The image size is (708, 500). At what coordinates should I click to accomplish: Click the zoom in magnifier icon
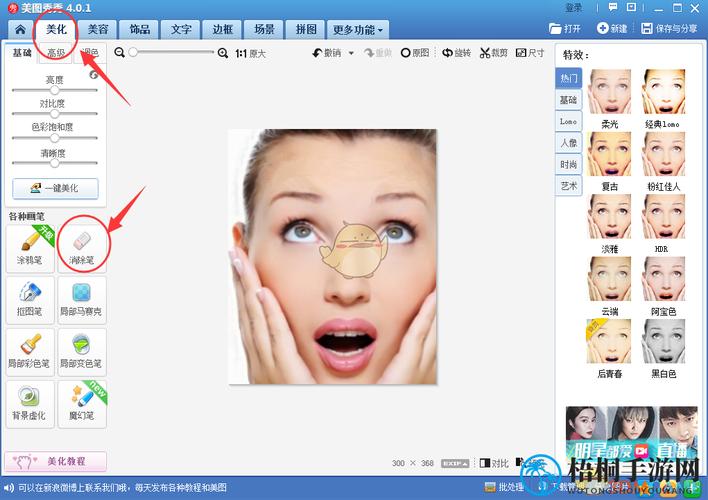223,53
